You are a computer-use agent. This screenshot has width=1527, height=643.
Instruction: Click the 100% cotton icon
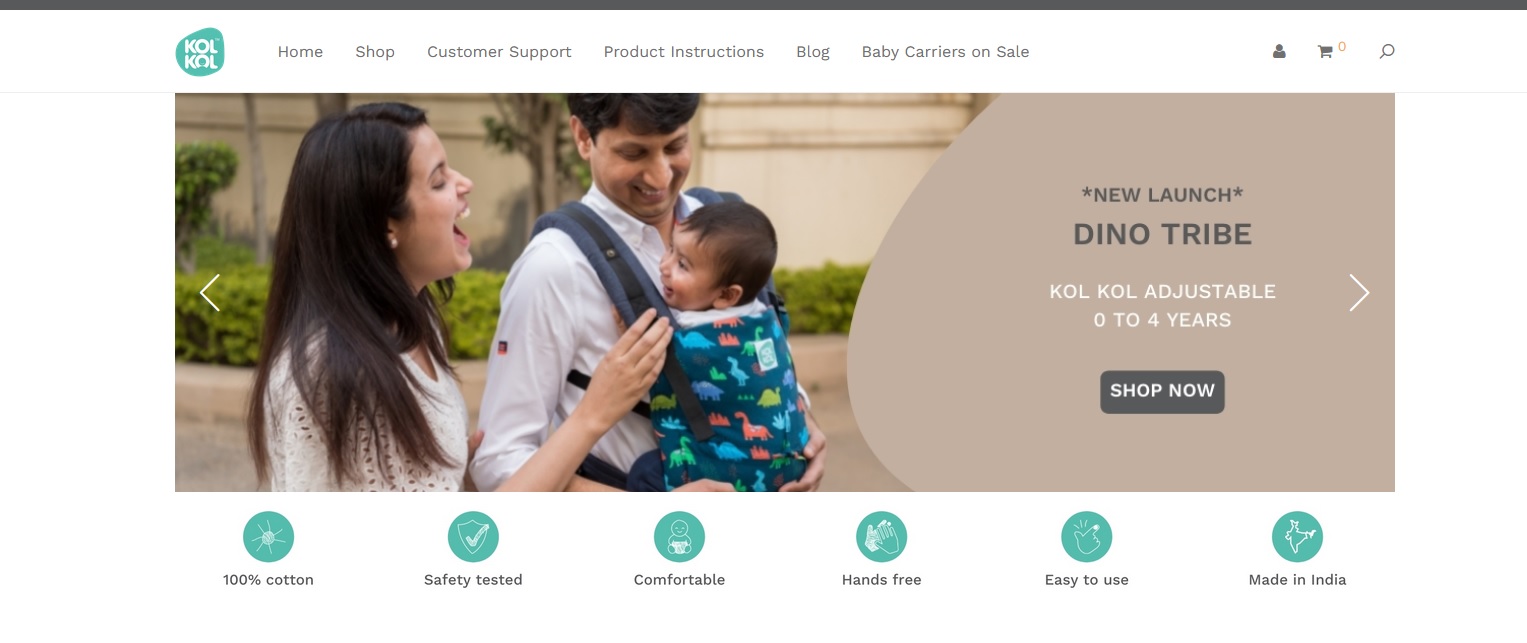click(268, 537)
